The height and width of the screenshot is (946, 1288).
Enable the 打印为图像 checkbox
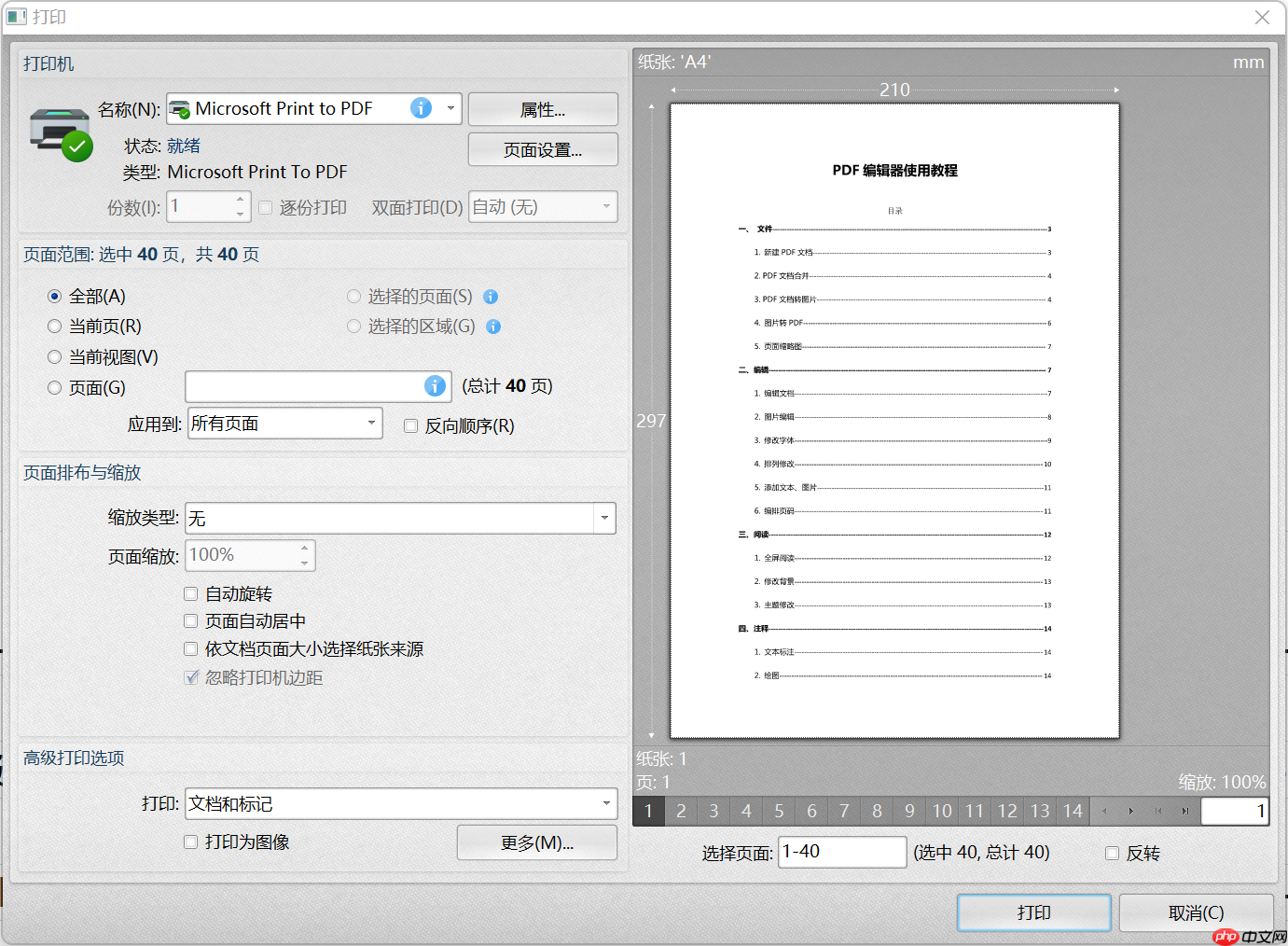coord(190,842)
